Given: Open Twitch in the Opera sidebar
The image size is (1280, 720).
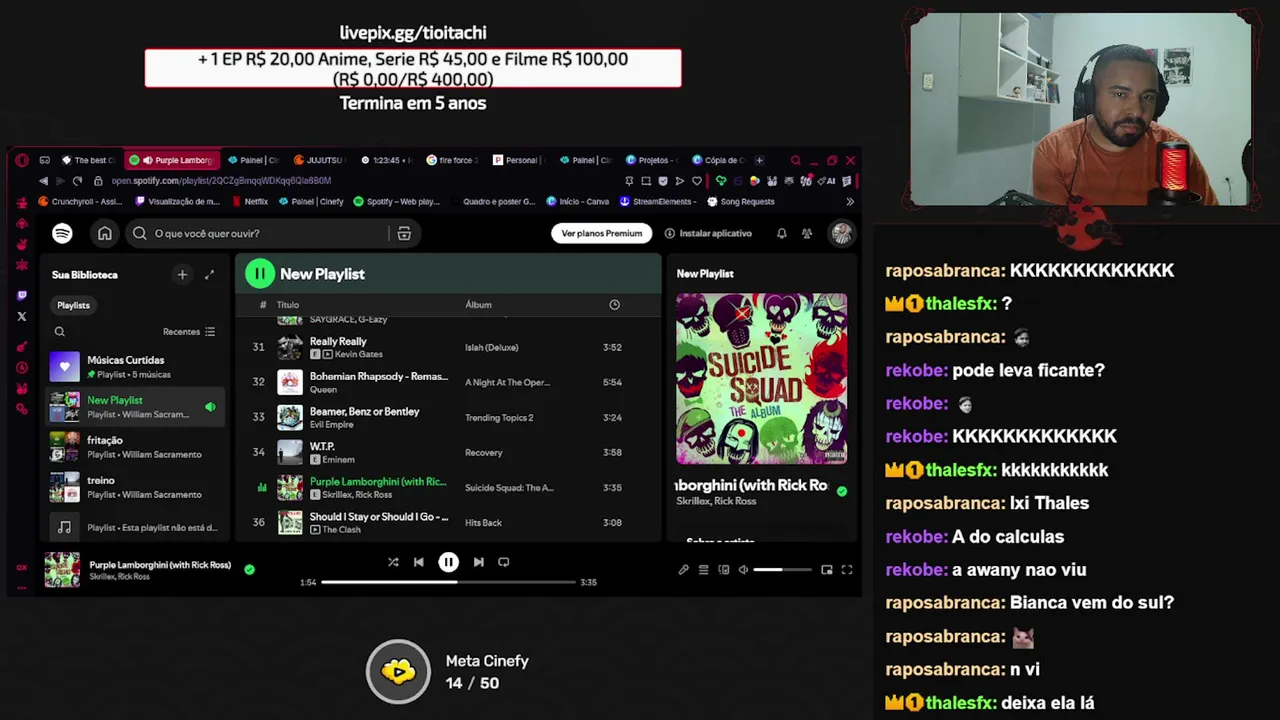Looking at the screenshot, I should tap(22, 296).
